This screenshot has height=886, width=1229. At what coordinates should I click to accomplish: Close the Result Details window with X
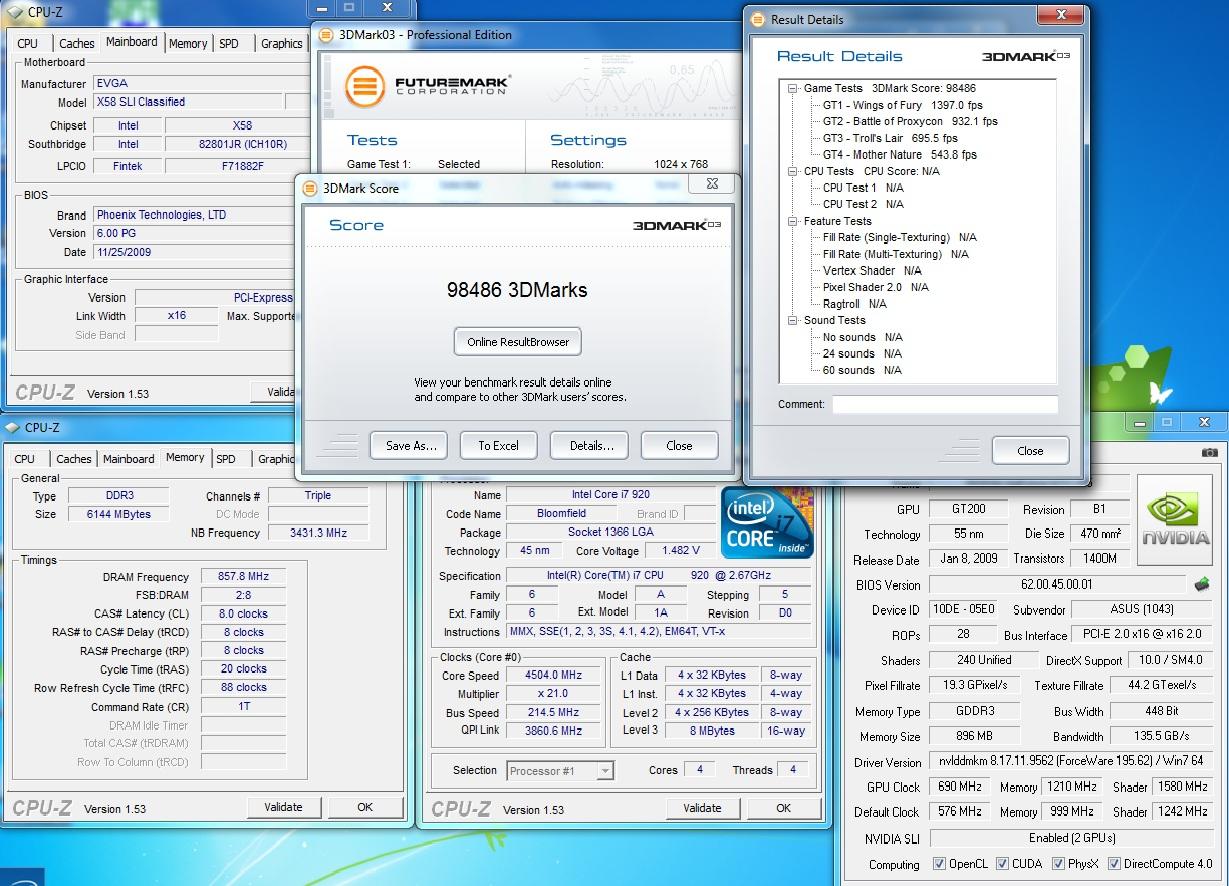1059,14
